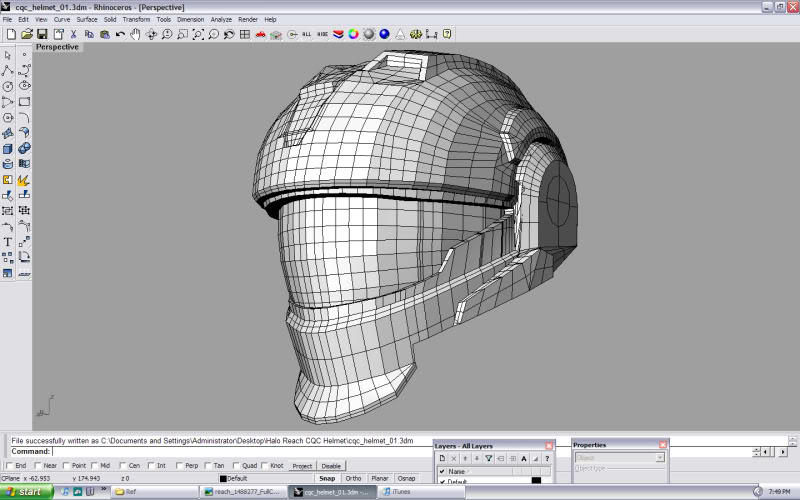Open the Render menu
This screenshot has height=500, width=800.
pyautogui.click(x=248, y=19)
